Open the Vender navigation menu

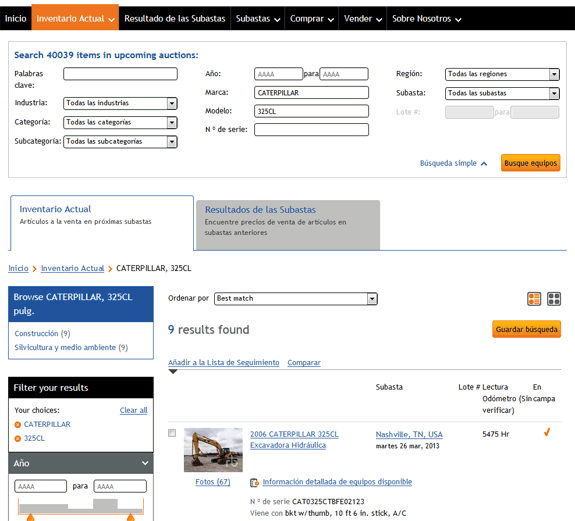363,18
